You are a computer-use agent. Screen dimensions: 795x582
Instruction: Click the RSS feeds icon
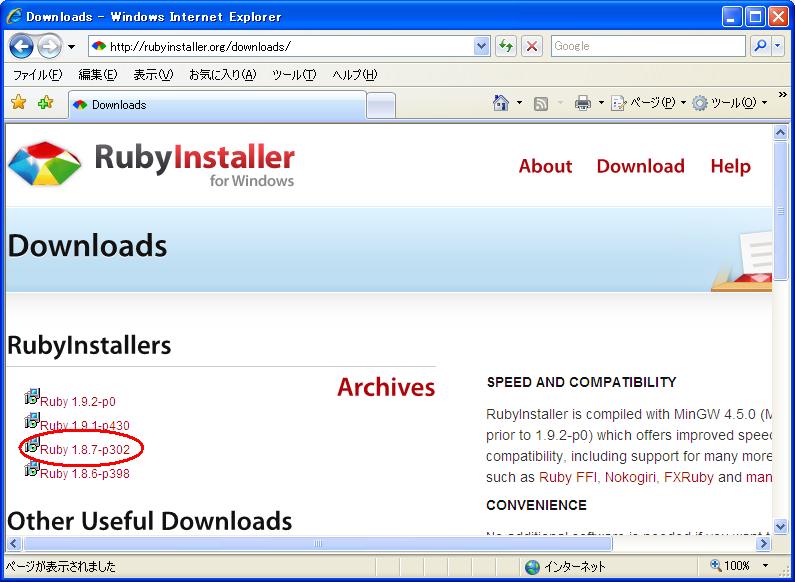click(541, 104)
